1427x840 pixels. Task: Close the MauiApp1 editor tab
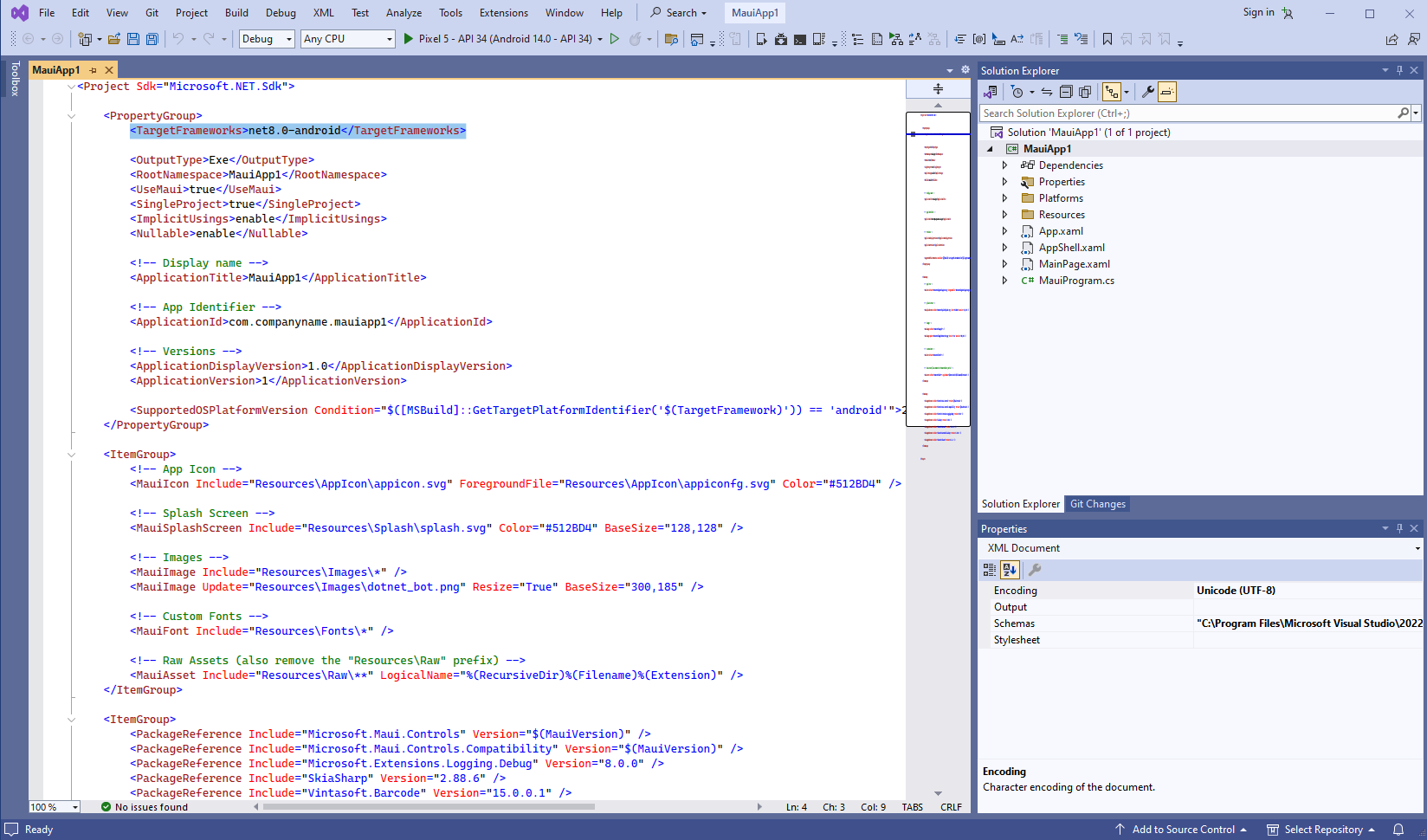[108, 70]
